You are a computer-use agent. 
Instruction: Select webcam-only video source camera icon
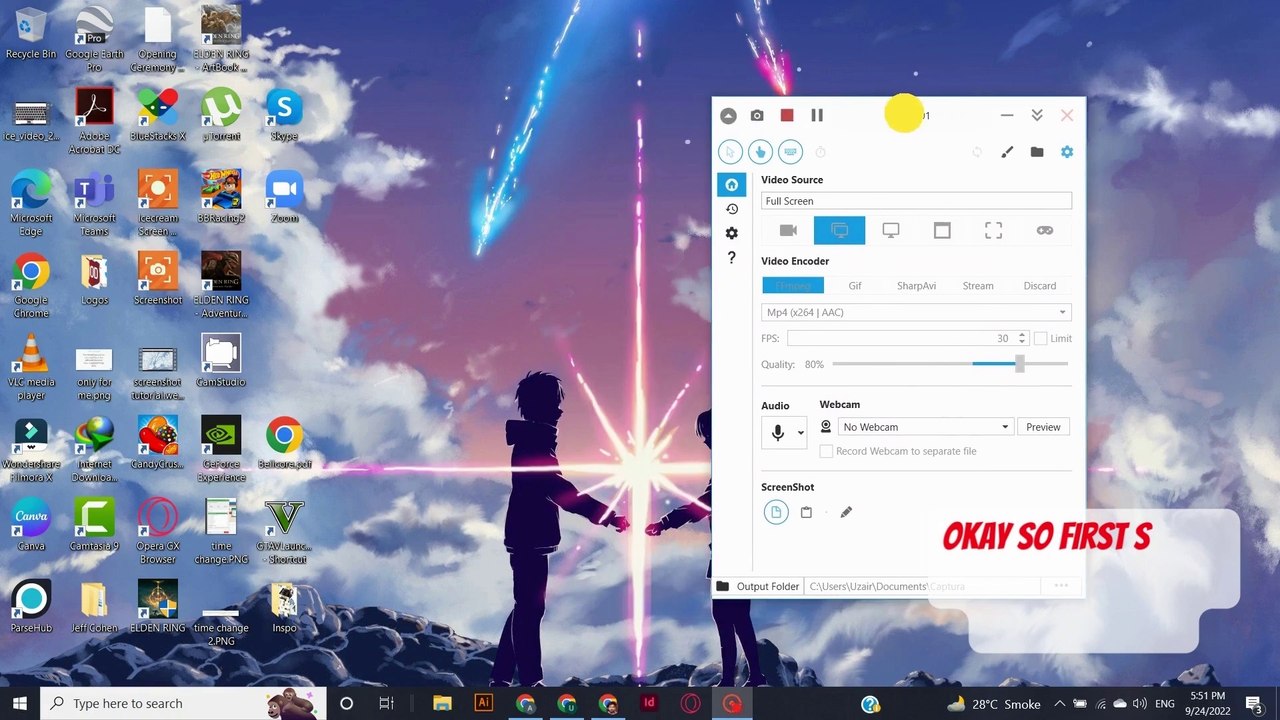coord(788,231)
